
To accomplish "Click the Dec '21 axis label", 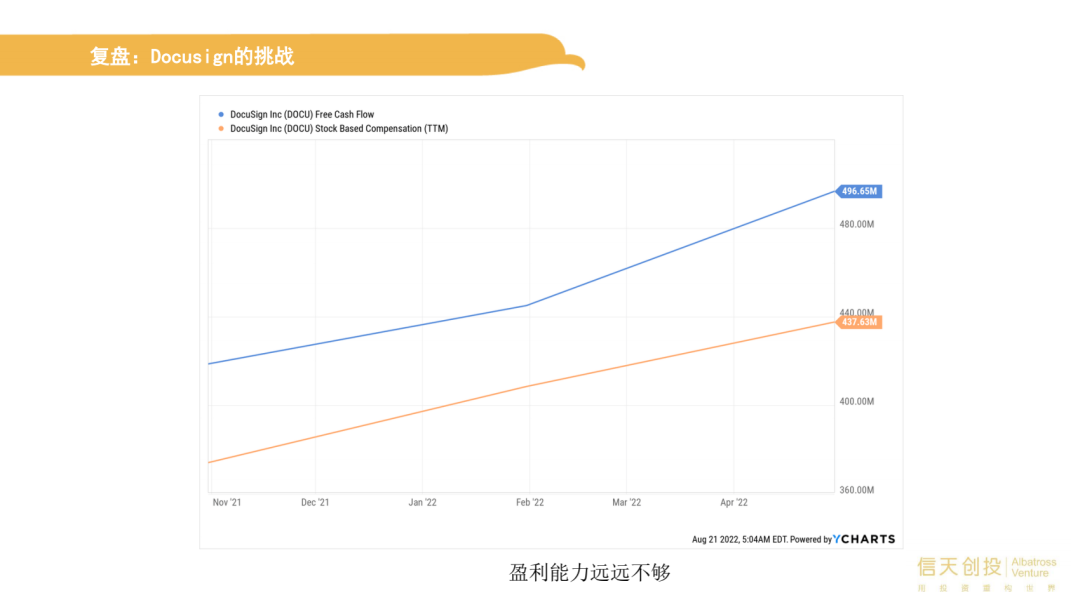I will (315, 502).
